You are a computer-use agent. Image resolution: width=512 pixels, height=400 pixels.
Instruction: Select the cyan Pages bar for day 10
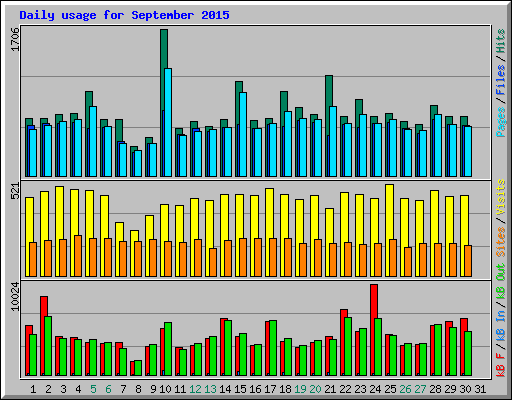coord(168,122)
